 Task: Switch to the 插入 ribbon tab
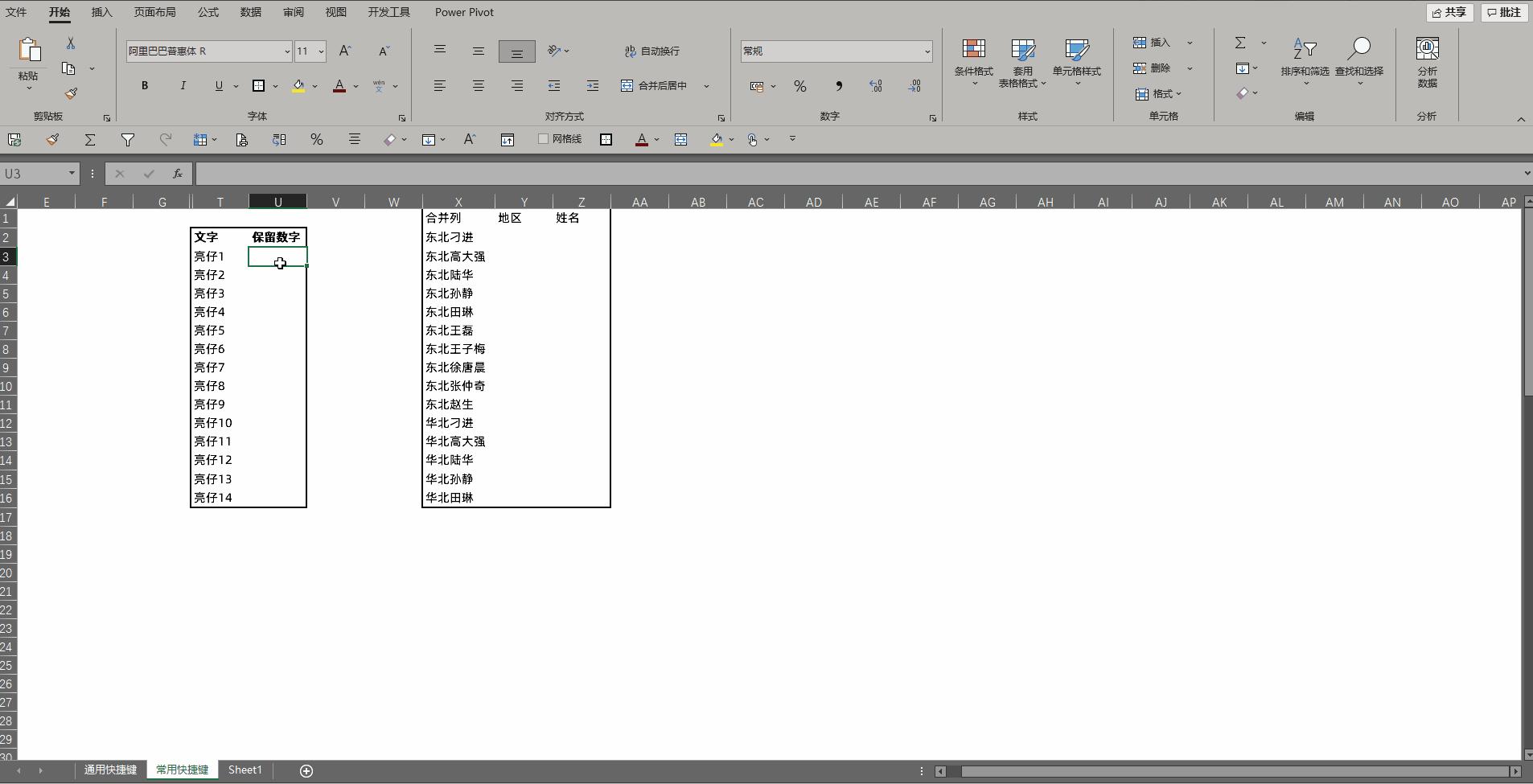[101, 12]
